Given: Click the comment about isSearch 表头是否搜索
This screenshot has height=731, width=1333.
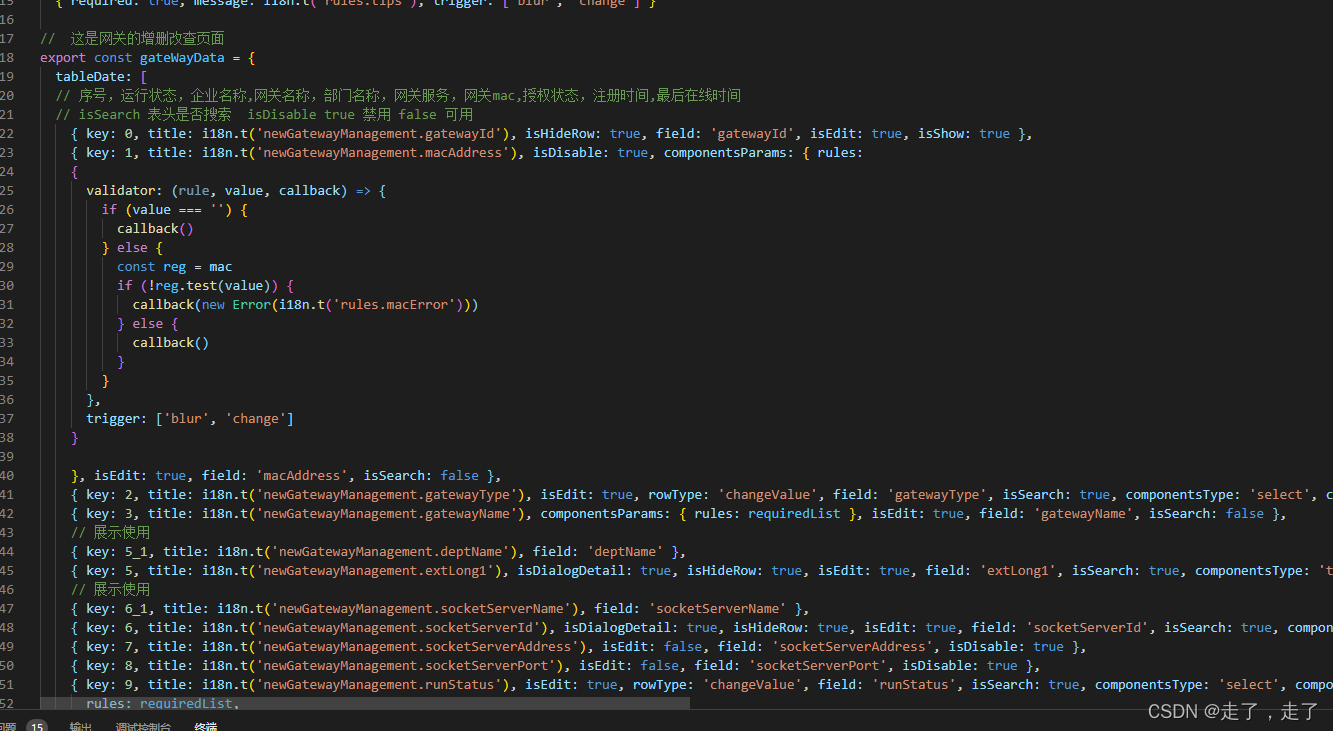Looking at the screenshot, I should pos(264,115).
